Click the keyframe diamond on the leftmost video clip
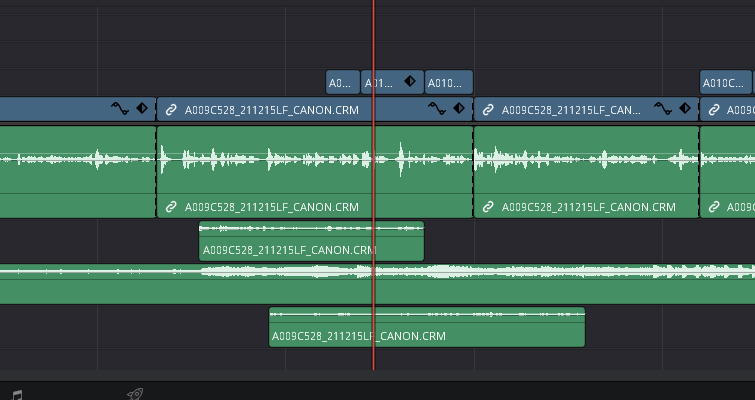Image resolution: width=755 pixels, height=400 pixels. tap(141, 109)
